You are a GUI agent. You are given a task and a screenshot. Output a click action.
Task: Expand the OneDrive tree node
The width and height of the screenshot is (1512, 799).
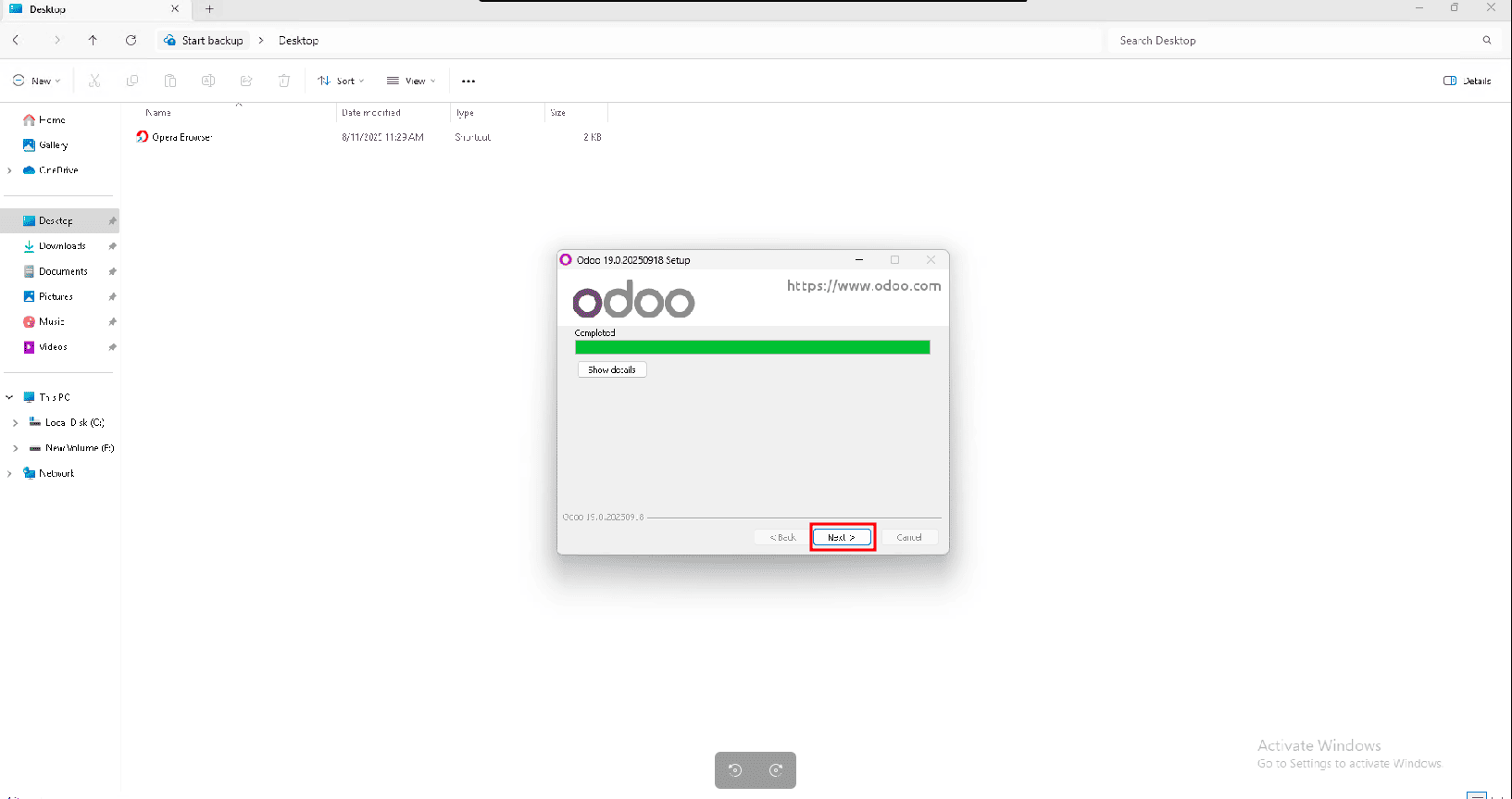(10, 170)
